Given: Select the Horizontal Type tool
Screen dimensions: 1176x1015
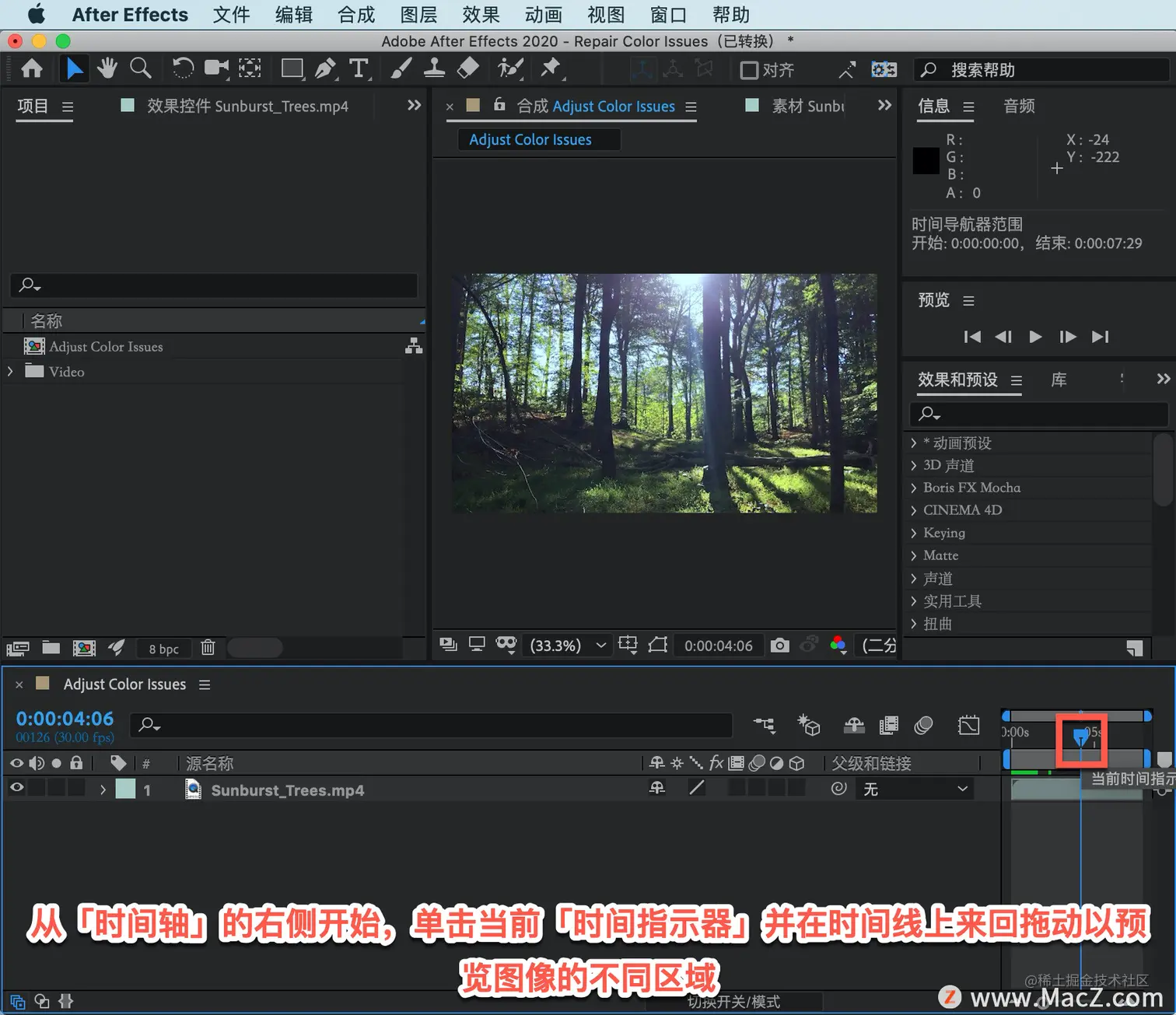Looking at the screenshot, I should point(359,68).
